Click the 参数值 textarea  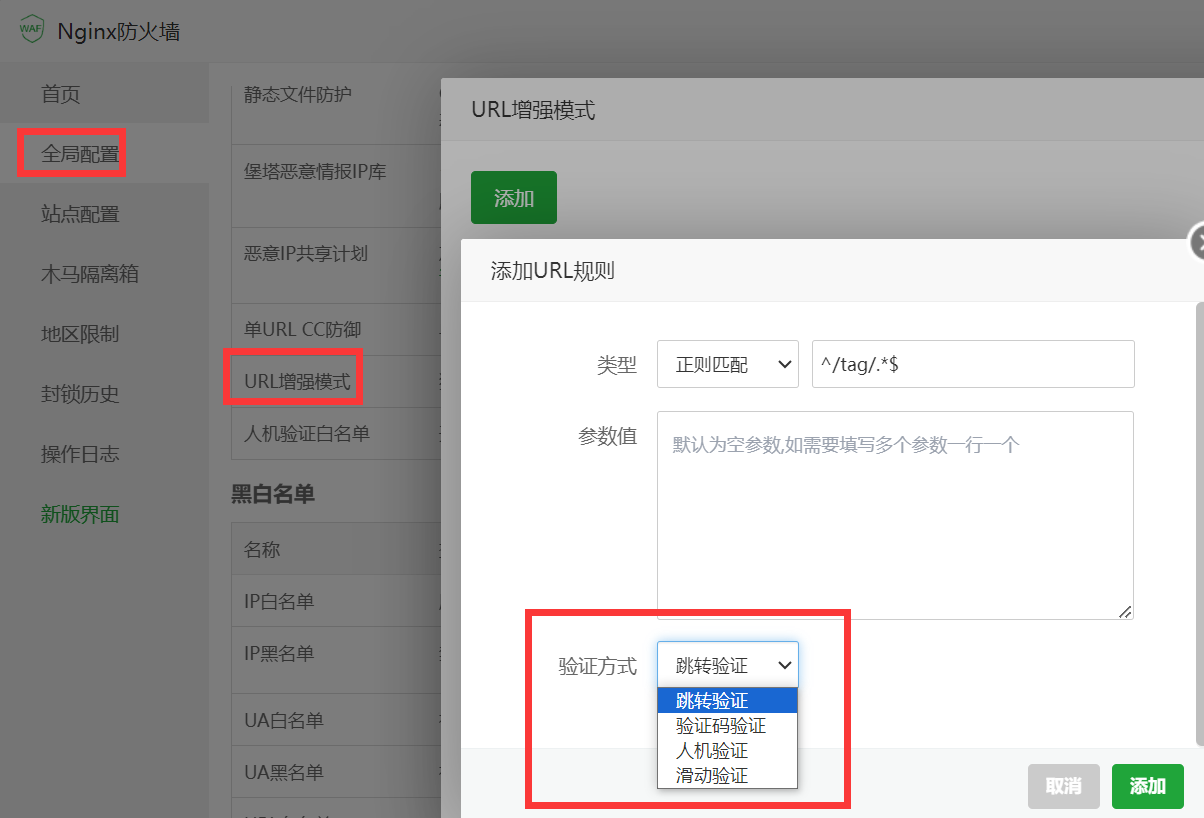[895, 515]
